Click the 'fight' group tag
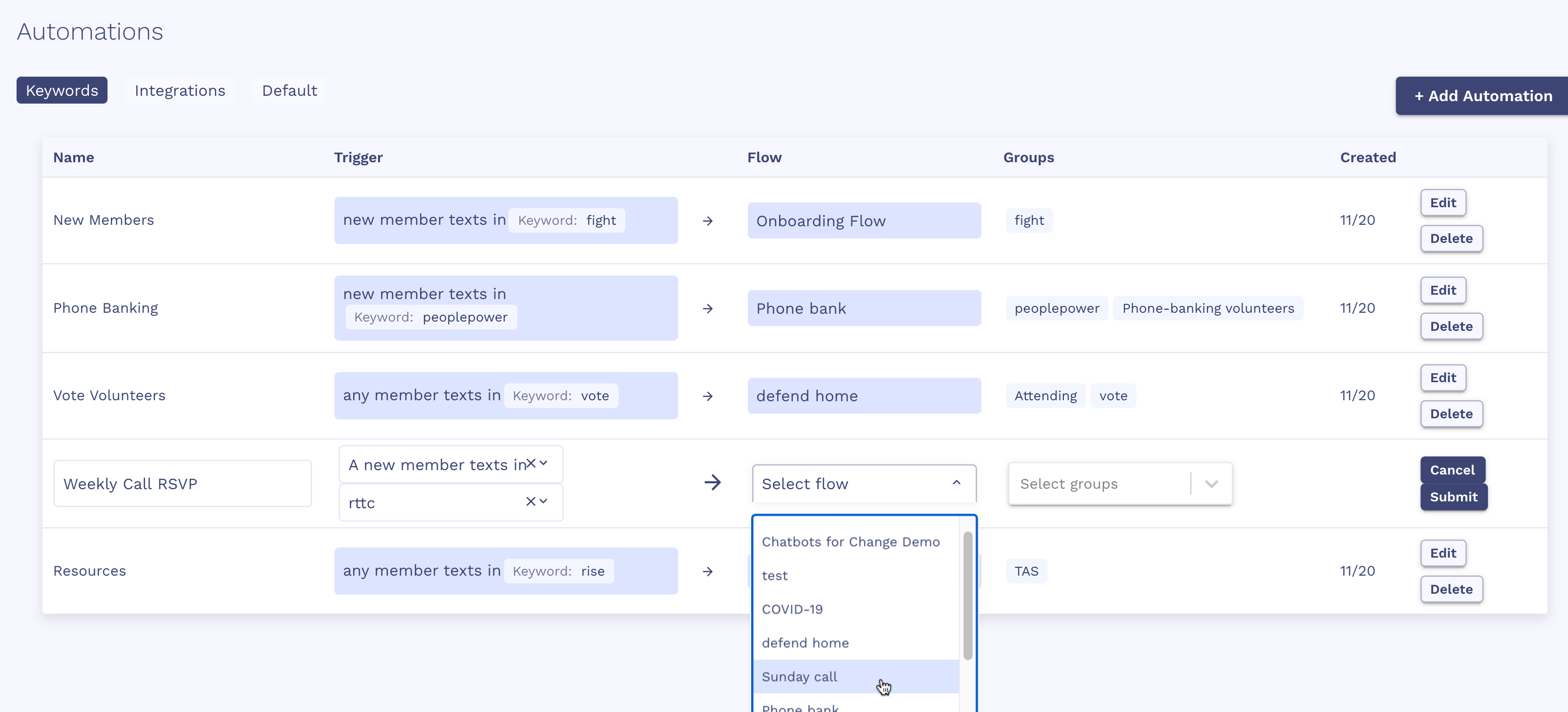Image resolution: width=1568 pixels, height=712 pixels. pyautogui.click(x=1029, y=220)
